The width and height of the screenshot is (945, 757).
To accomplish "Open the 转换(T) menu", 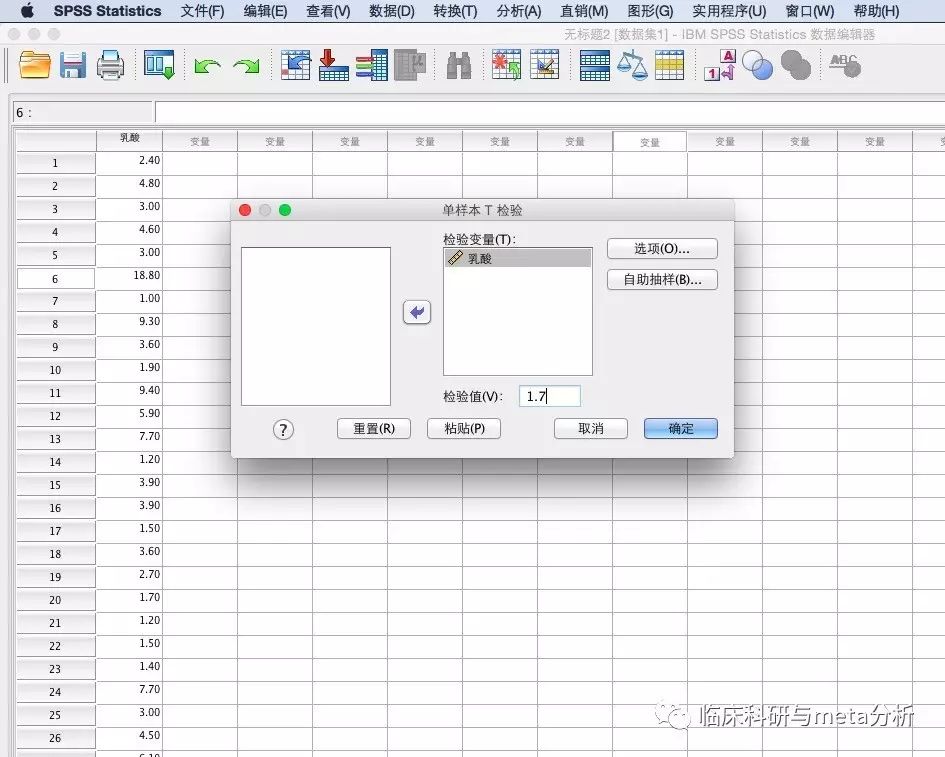I will (455, 11).
